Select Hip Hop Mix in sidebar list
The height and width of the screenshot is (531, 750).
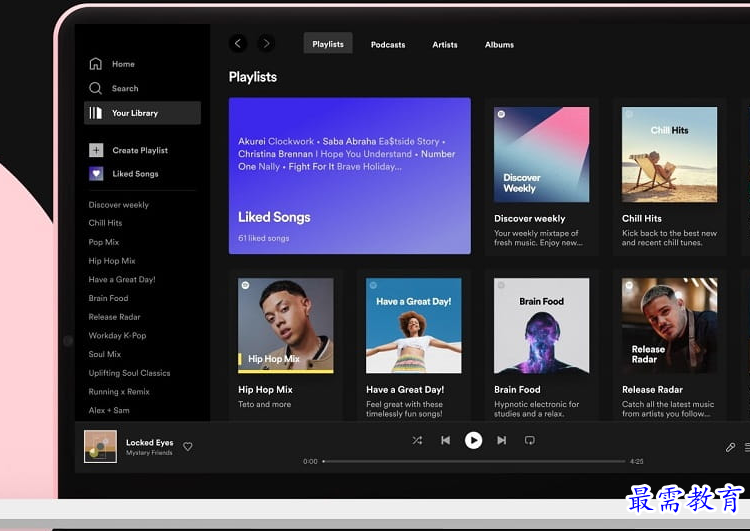click(x=112, y=261)
